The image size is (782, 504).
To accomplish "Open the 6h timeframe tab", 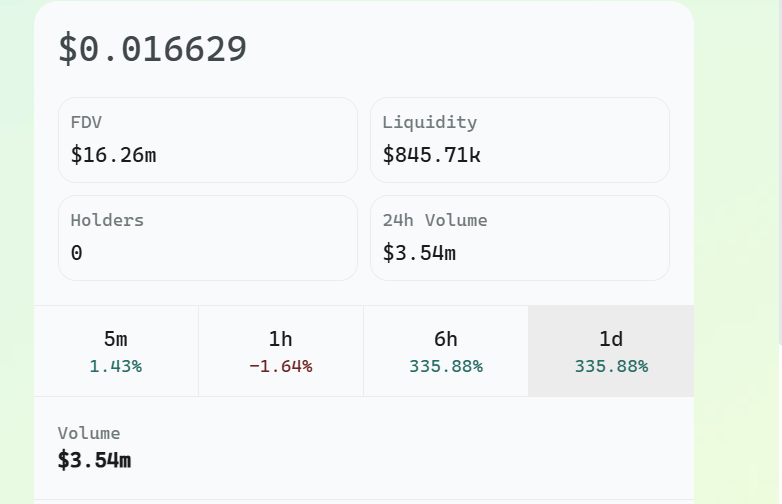I will (446, 350).
